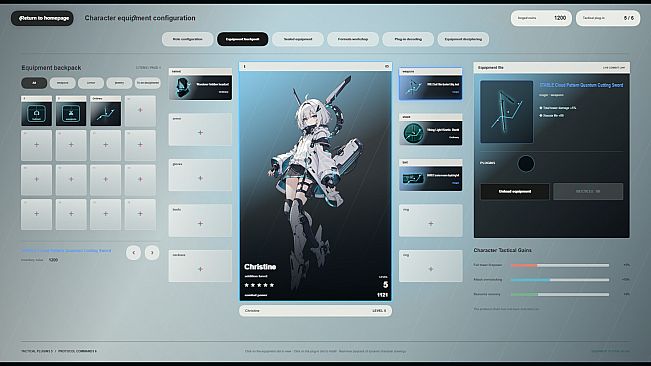Click the Equipment backpack heading
This screenshot has height=366, width=651.
51,68
